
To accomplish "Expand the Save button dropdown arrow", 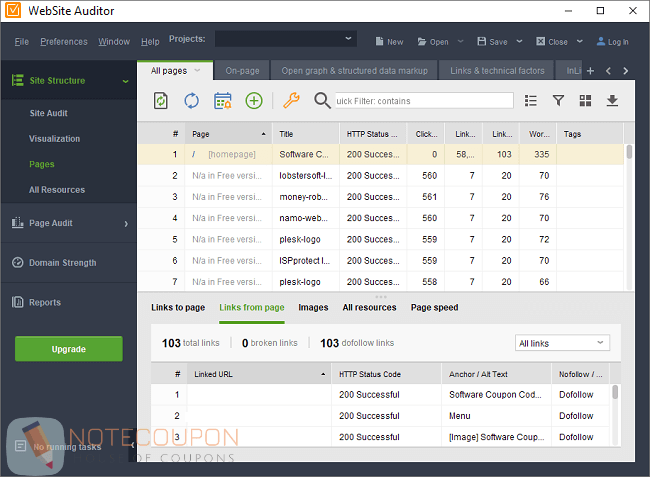I will 519,41.
